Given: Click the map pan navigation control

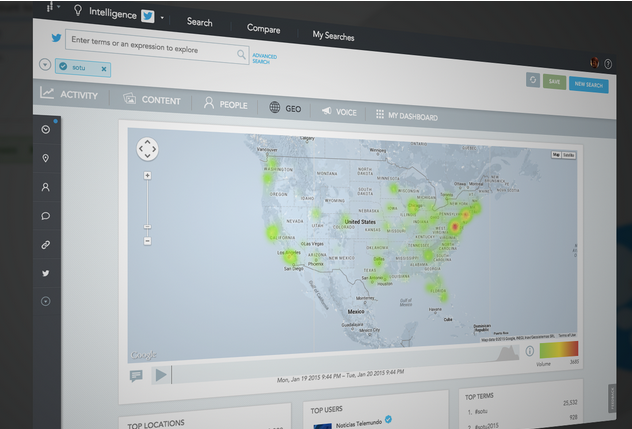Looking at the screenshot, I should [147, 149].
